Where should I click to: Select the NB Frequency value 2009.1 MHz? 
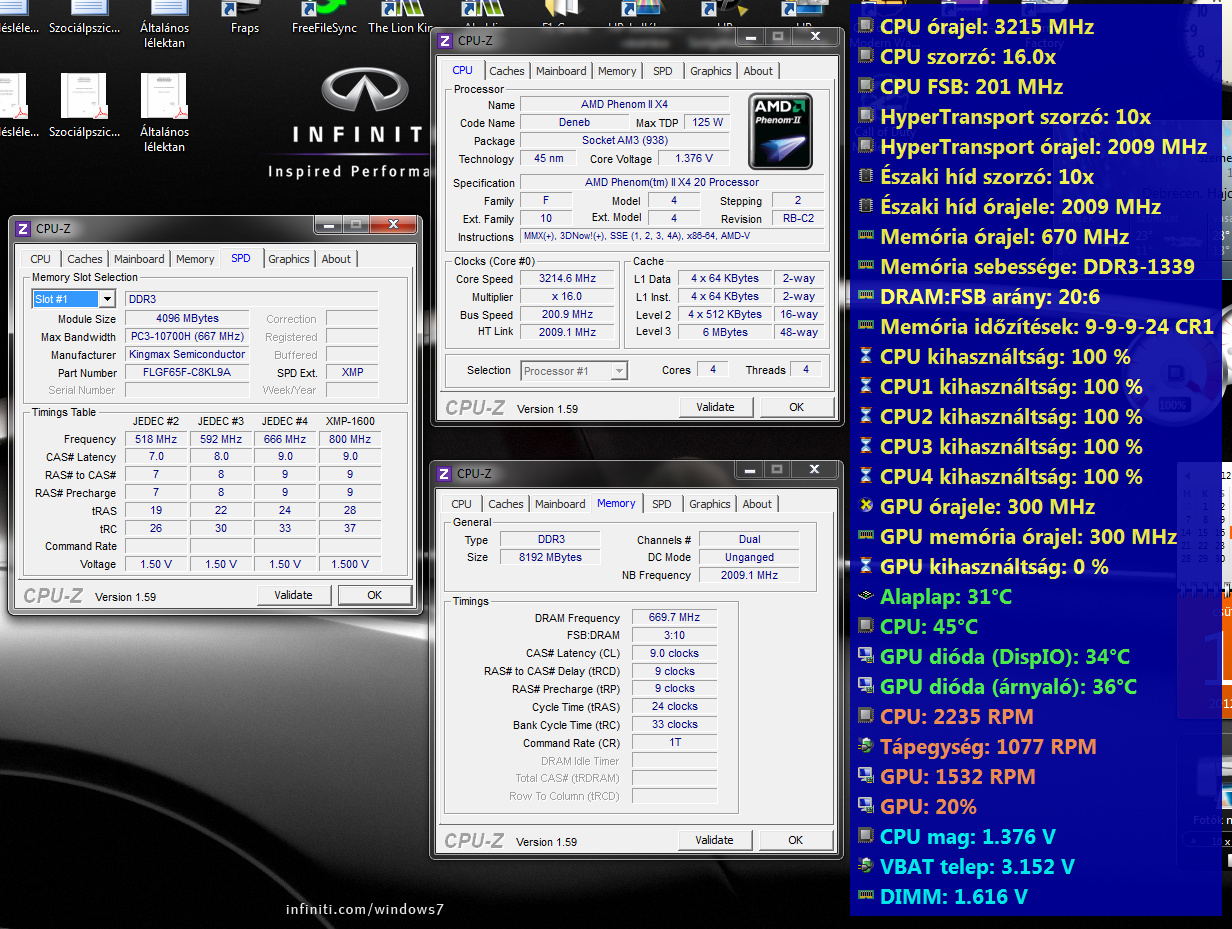pos(749,575)
